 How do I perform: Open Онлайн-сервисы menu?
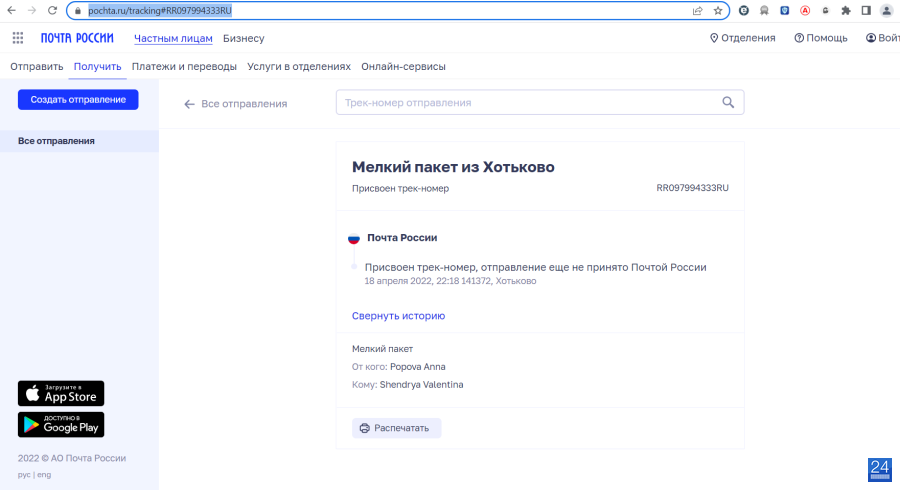pyautogui.click(x=404, y=67)
